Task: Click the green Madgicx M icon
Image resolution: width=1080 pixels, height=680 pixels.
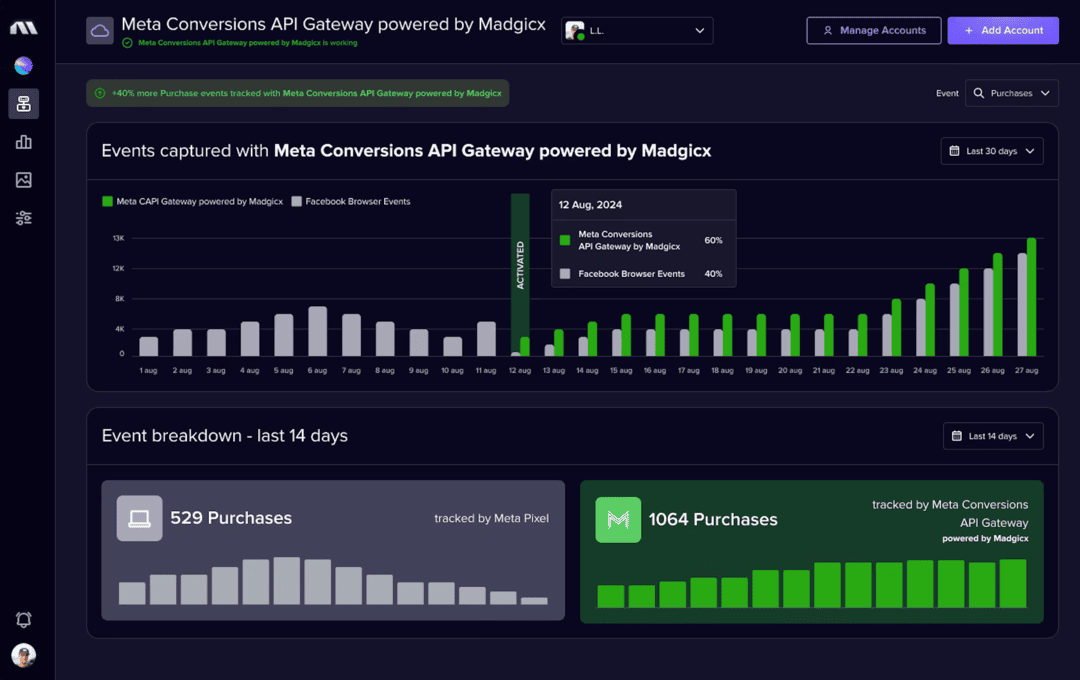Action: pos(618,519)
